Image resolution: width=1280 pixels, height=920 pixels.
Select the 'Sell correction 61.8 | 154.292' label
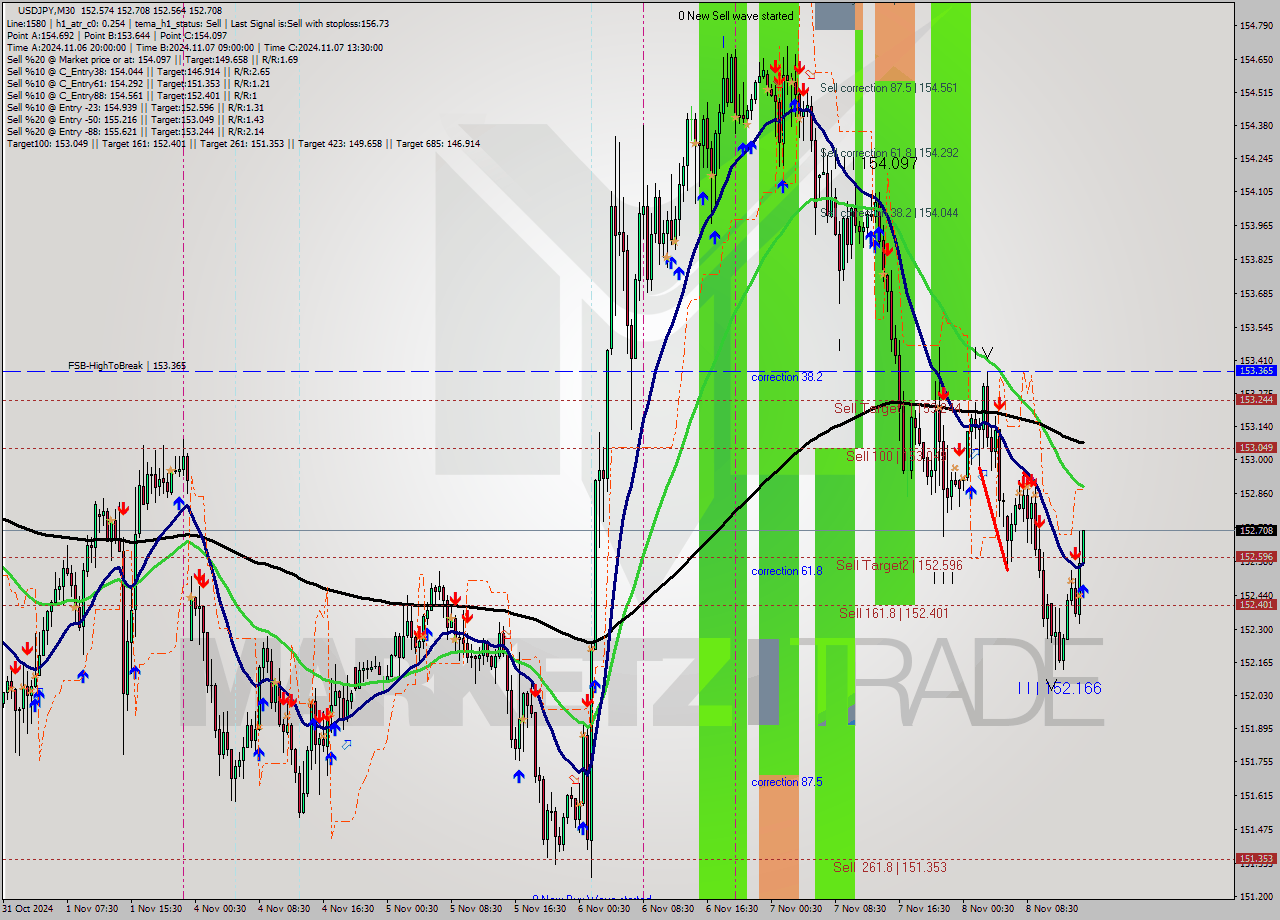pyautogui.click(x=888, y=153)
